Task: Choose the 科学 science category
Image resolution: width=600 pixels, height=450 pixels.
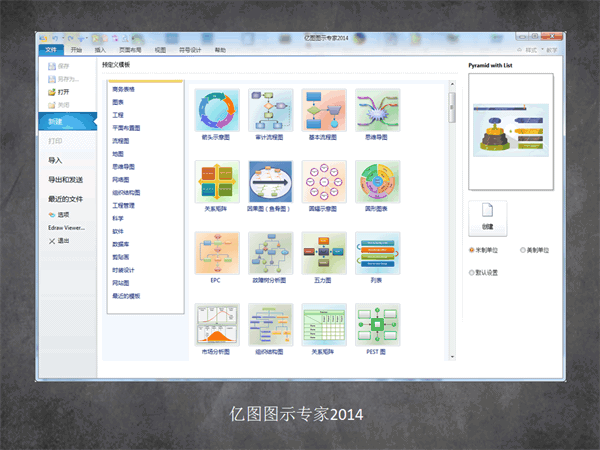Action: pos(118,218)
